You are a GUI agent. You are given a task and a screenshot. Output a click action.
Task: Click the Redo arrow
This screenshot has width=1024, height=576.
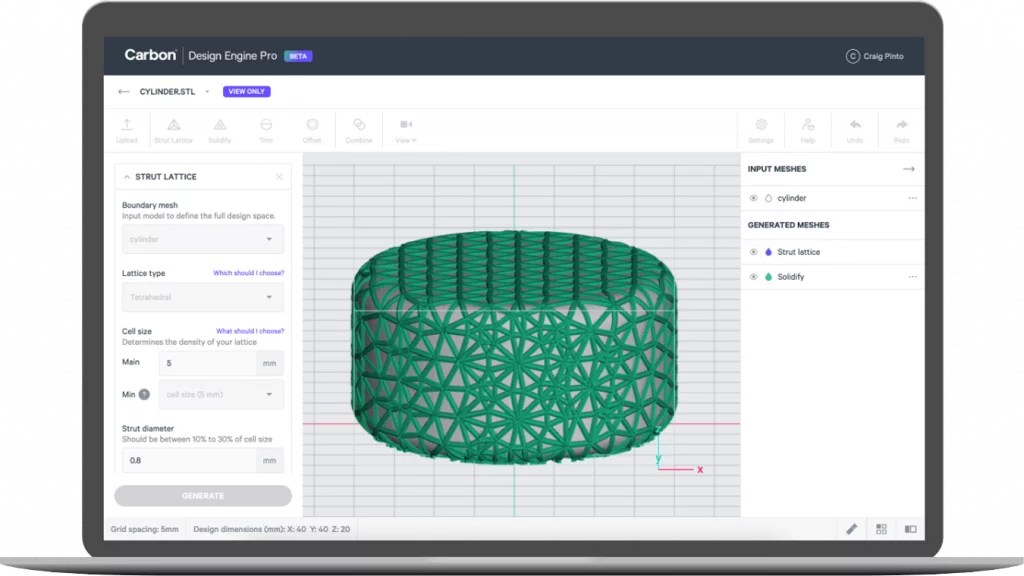click(x=901, y=130)
